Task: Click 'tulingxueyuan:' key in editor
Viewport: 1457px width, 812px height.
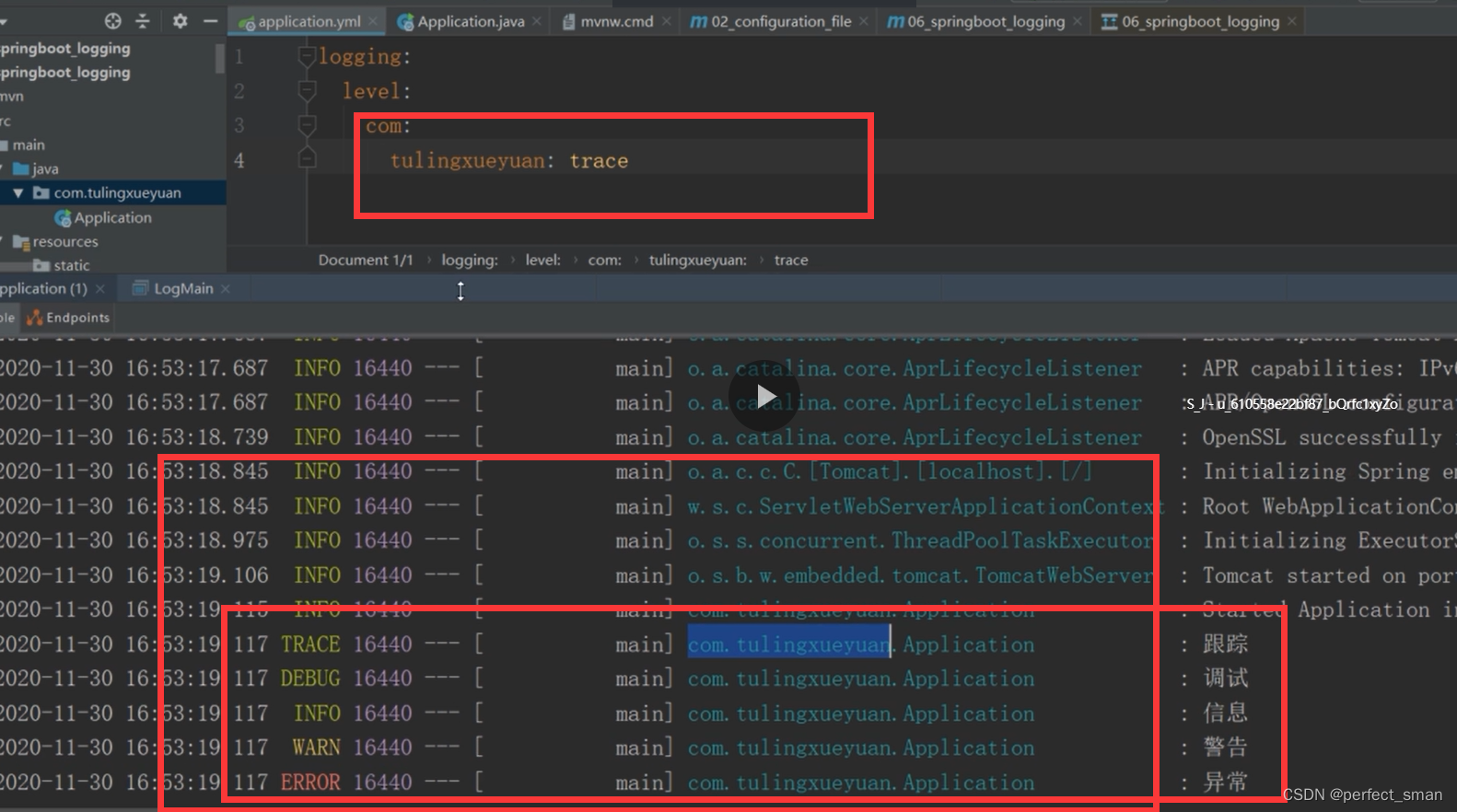Action: (x=472, y=161)
